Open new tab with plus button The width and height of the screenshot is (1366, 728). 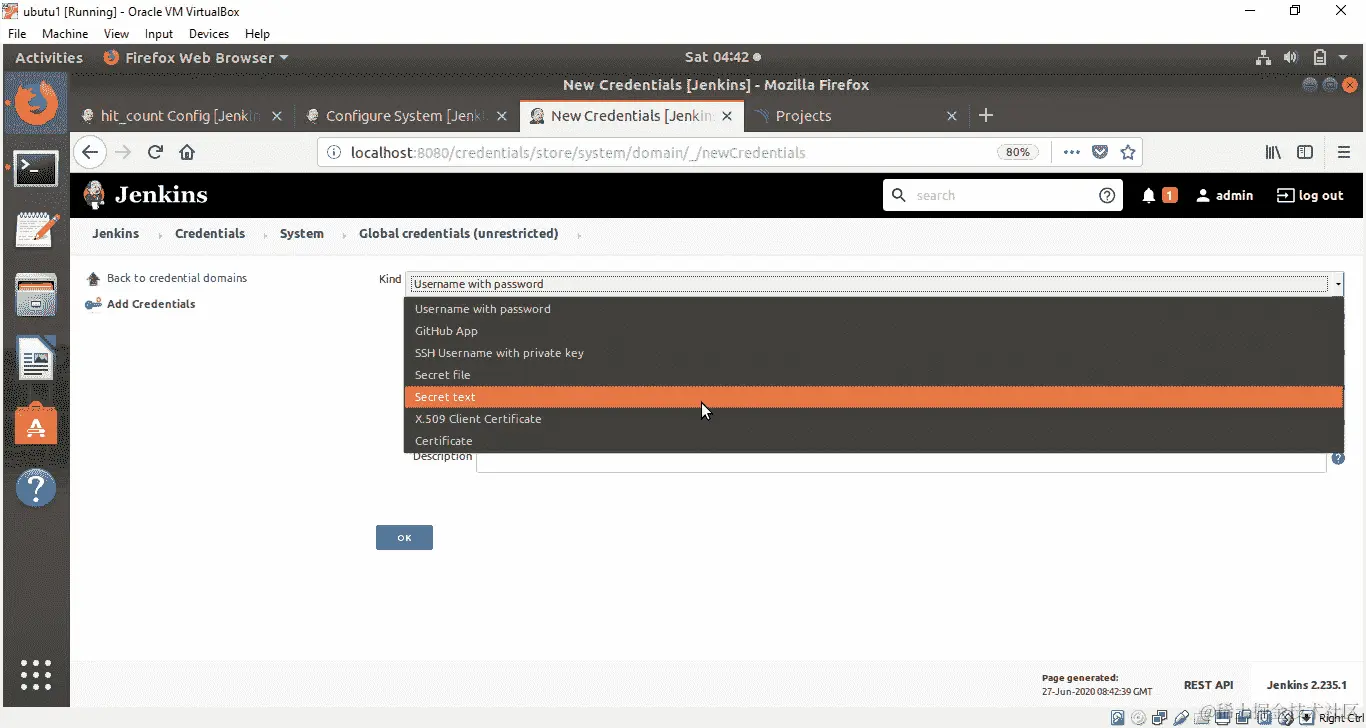[986, 115]
